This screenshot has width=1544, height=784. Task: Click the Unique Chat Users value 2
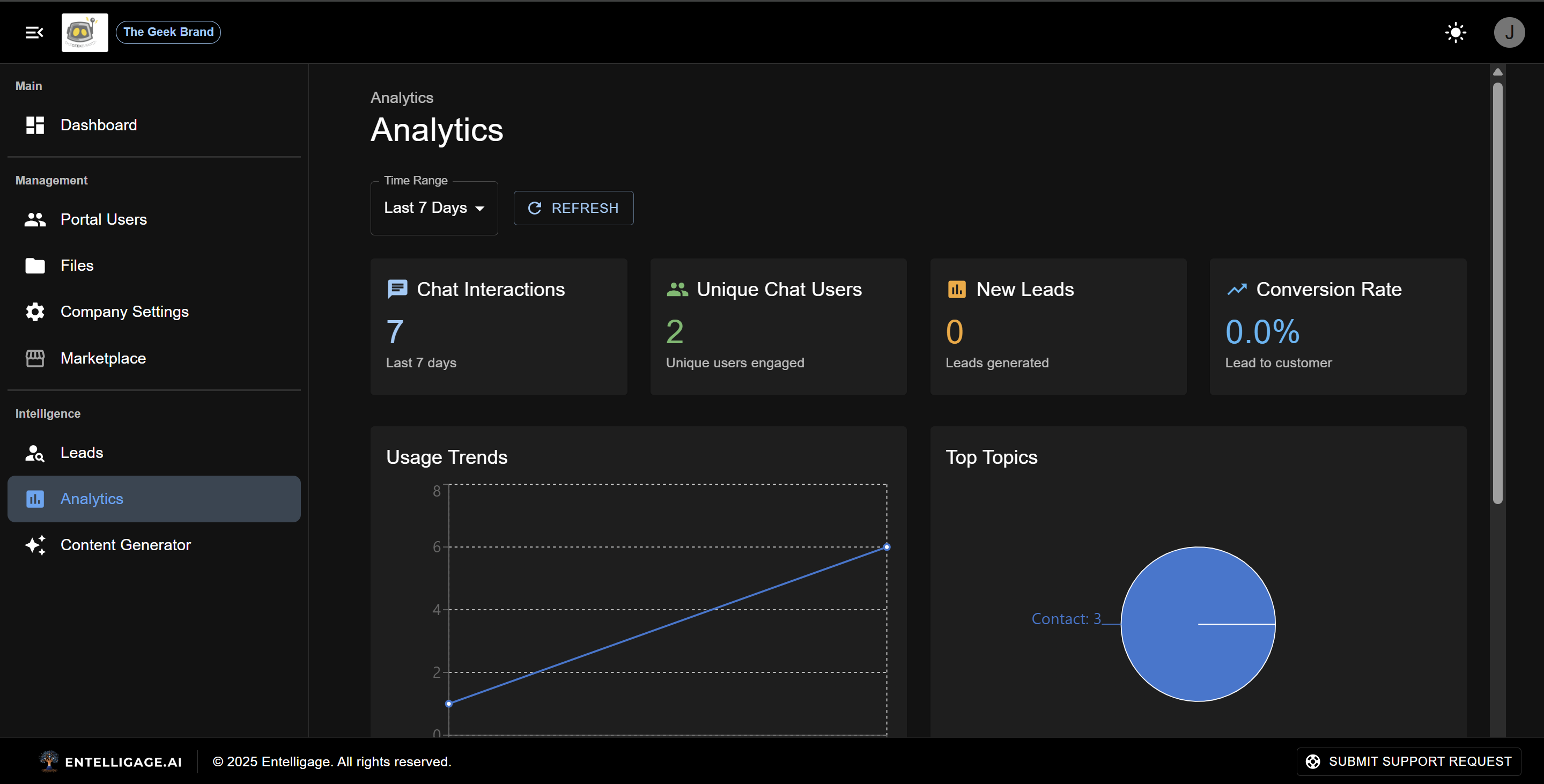[675, 331]
